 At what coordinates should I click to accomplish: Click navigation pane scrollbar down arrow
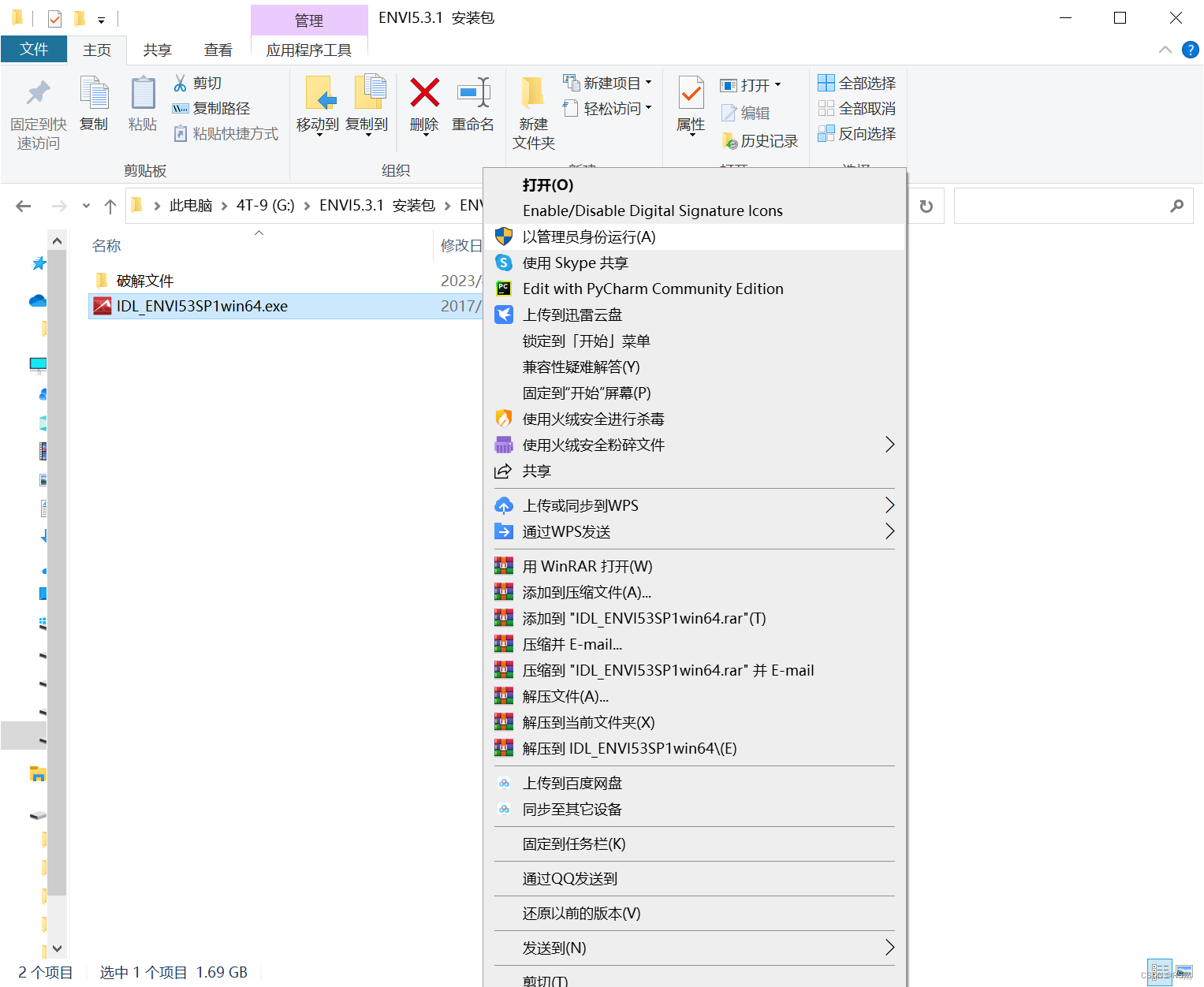[x=57, y=948]
